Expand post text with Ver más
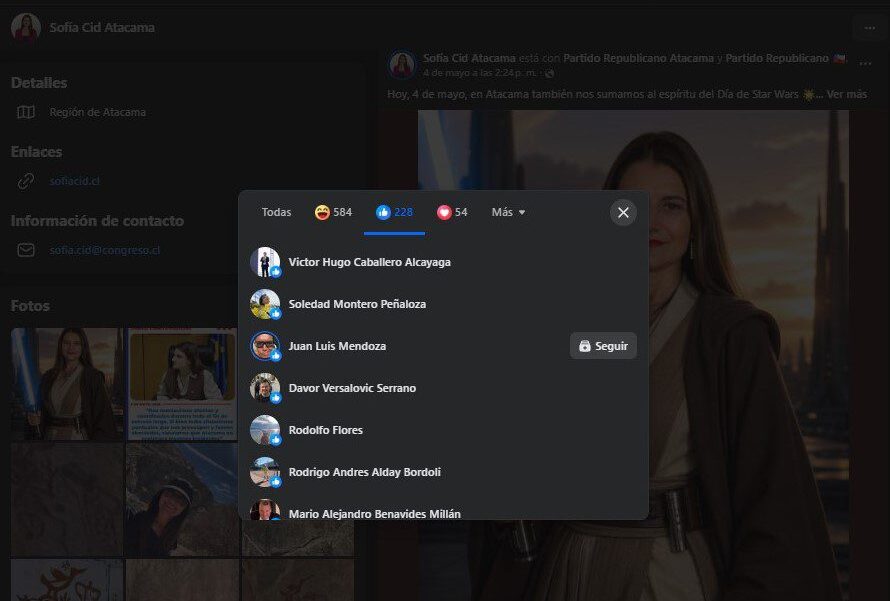Screen dimensions: 890x601 tap(846, 94)
